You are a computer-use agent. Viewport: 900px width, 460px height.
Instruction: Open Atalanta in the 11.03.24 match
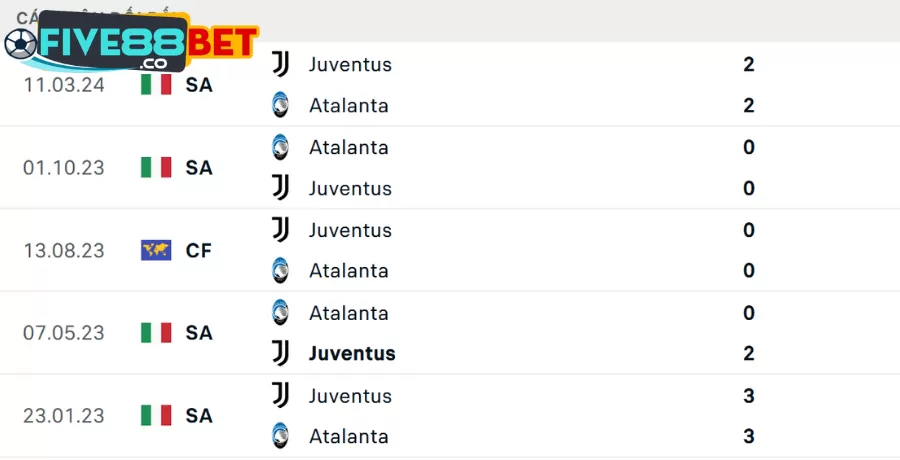tap(348, 105)
